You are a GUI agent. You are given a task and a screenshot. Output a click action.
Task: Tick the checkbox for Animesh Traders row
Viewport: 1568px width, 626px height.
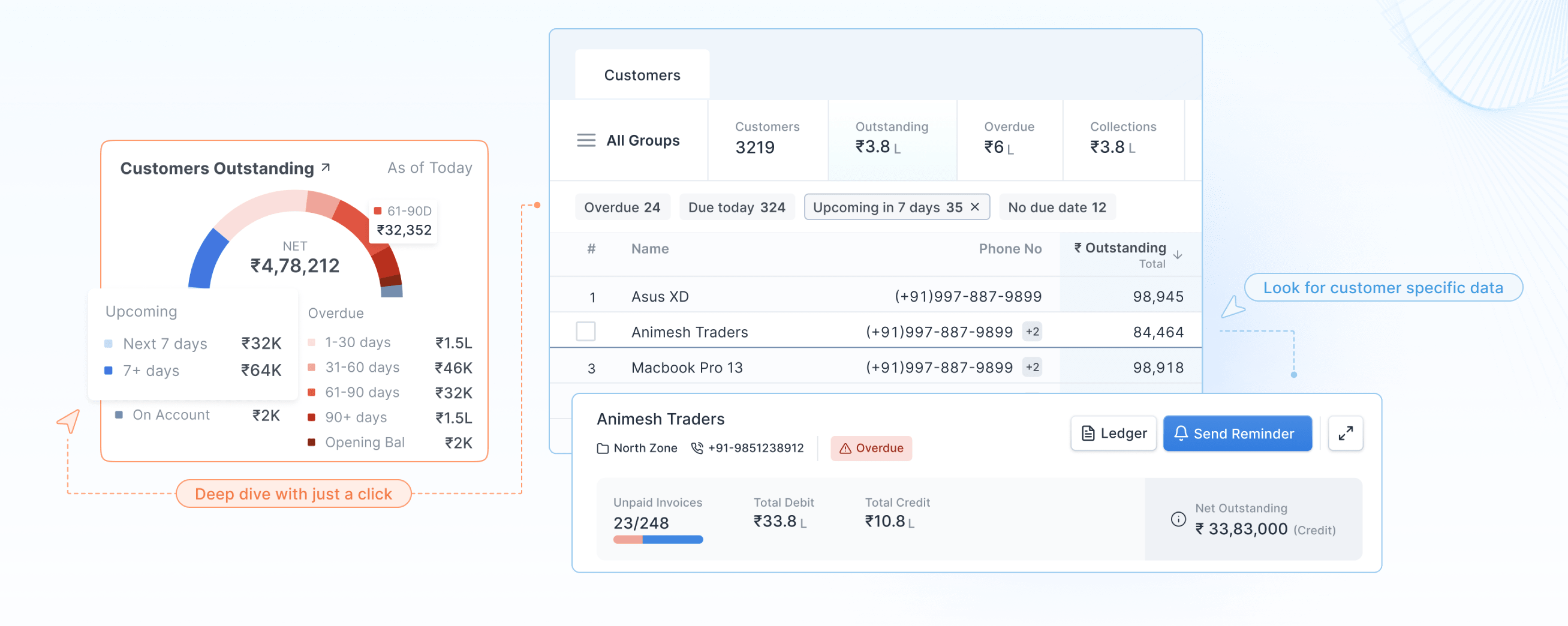click(x=586, y=331)
